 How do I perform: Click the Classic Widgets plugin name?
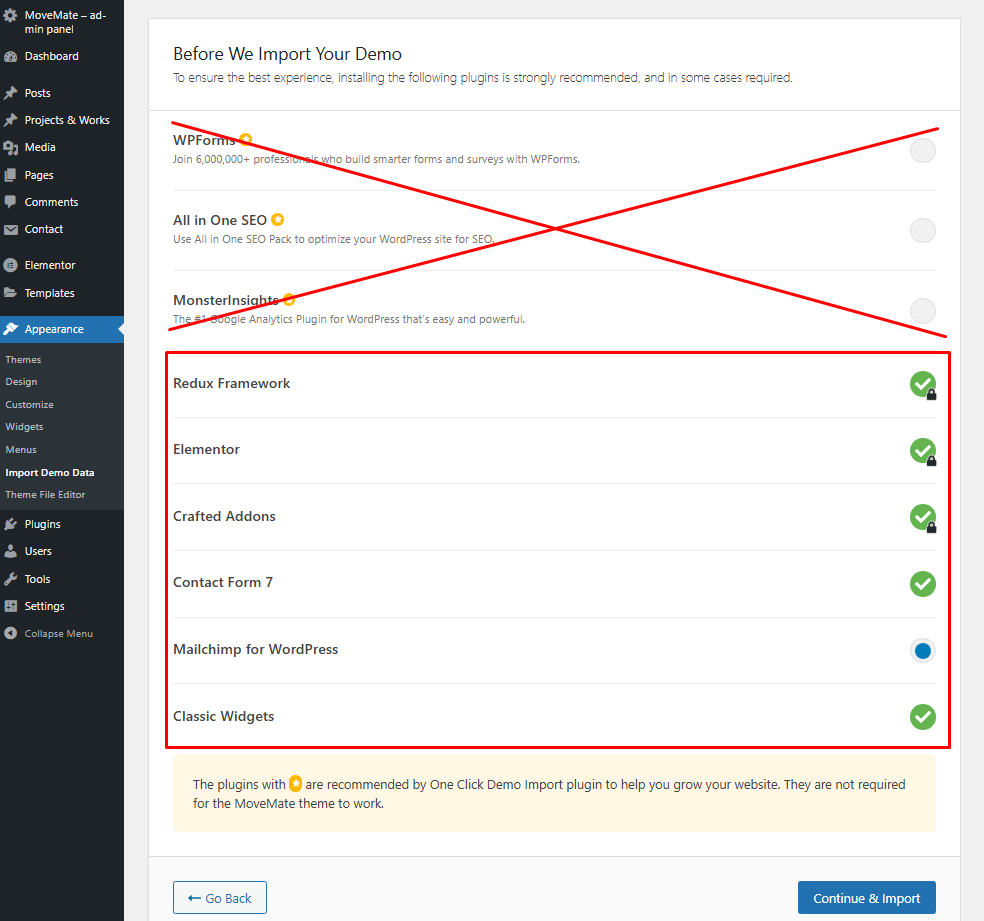pyautogui.click(x=223, y=716)
